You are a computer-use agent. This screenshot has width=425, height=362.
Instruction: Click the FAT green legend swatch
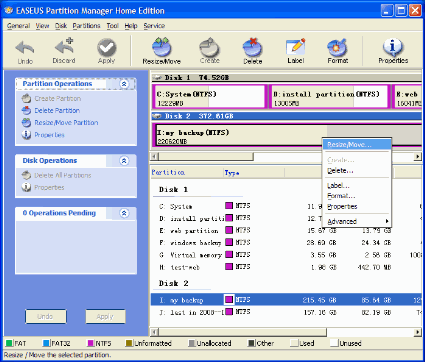(9, 343)
